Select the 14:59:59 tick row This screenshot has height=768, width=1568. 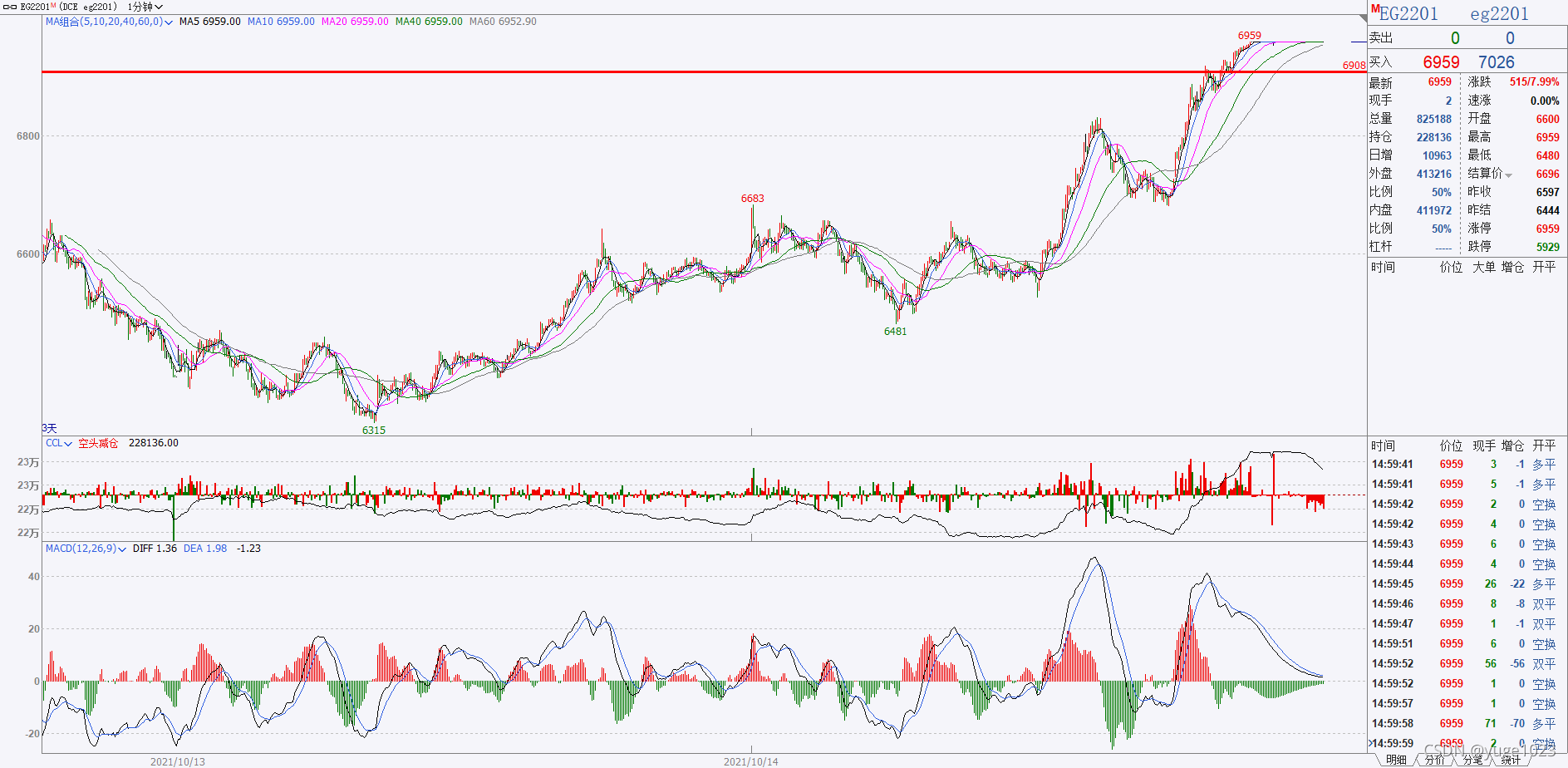click(x=1467, y=744)
